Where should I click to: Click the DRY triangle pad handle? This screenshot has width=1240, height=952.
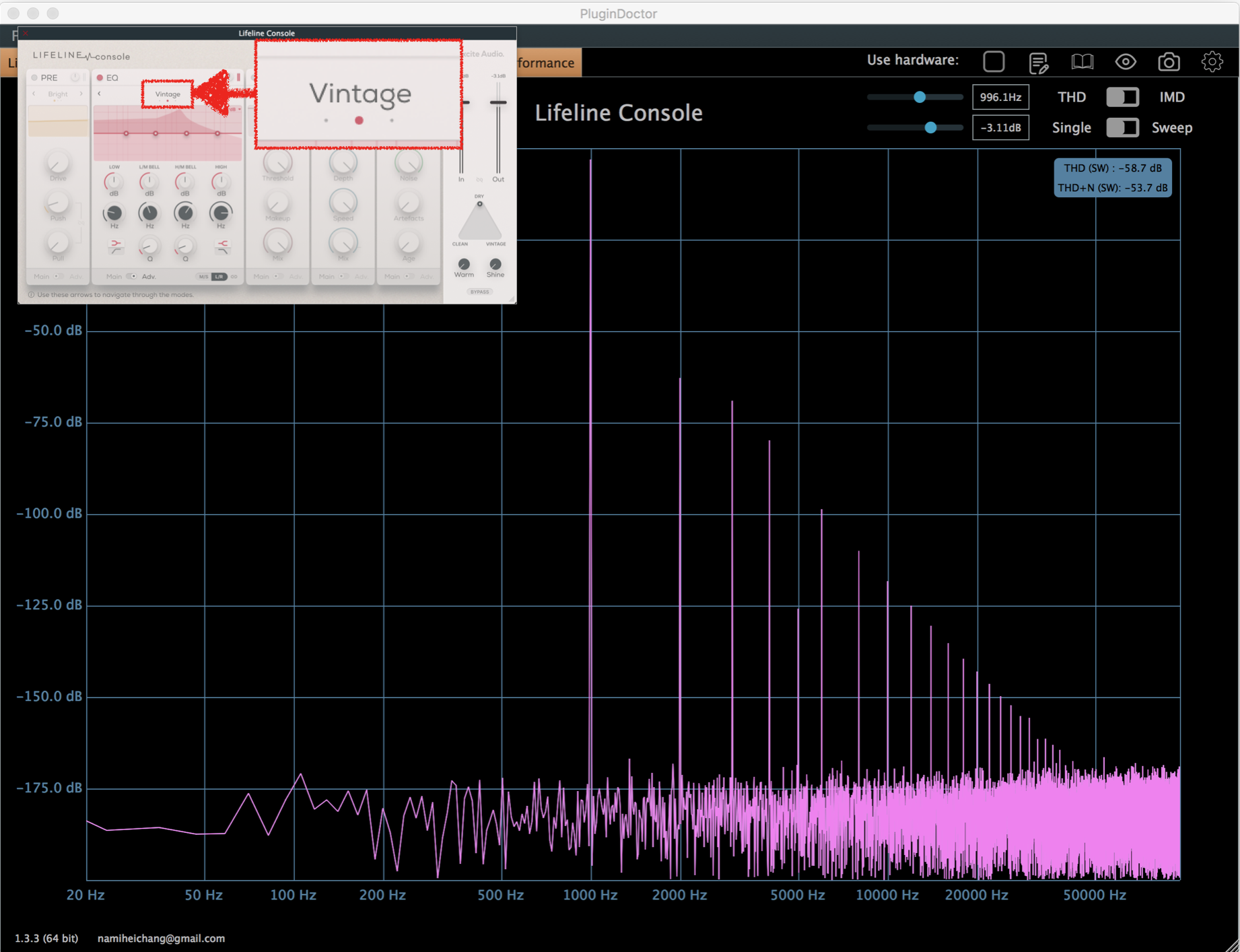coord(479,204)
